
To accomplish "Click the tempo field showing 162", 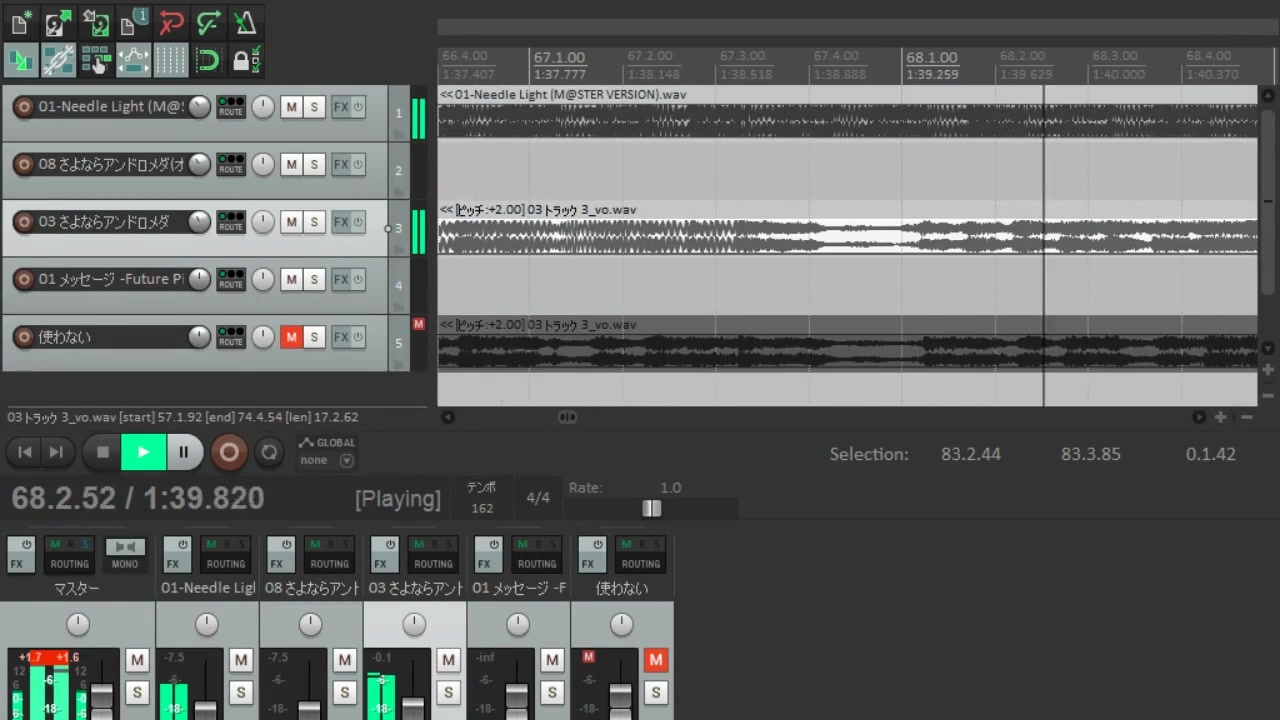I will click(482, 508).
